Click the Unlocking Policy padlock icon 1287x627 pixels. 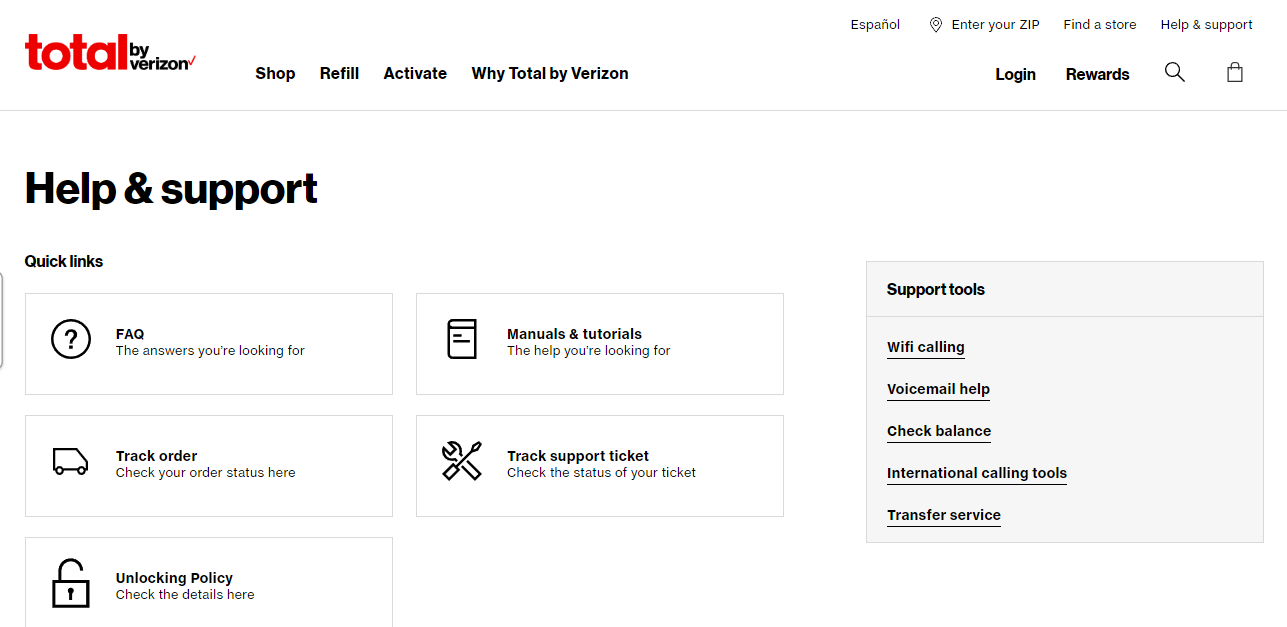tap(70, 584)
